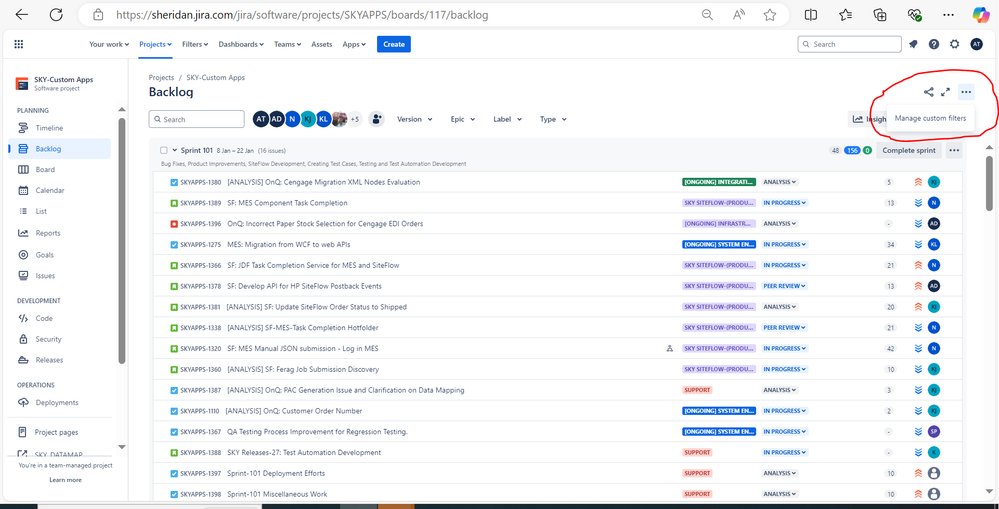Go to Timeline in sidebar

click(49, 128)
